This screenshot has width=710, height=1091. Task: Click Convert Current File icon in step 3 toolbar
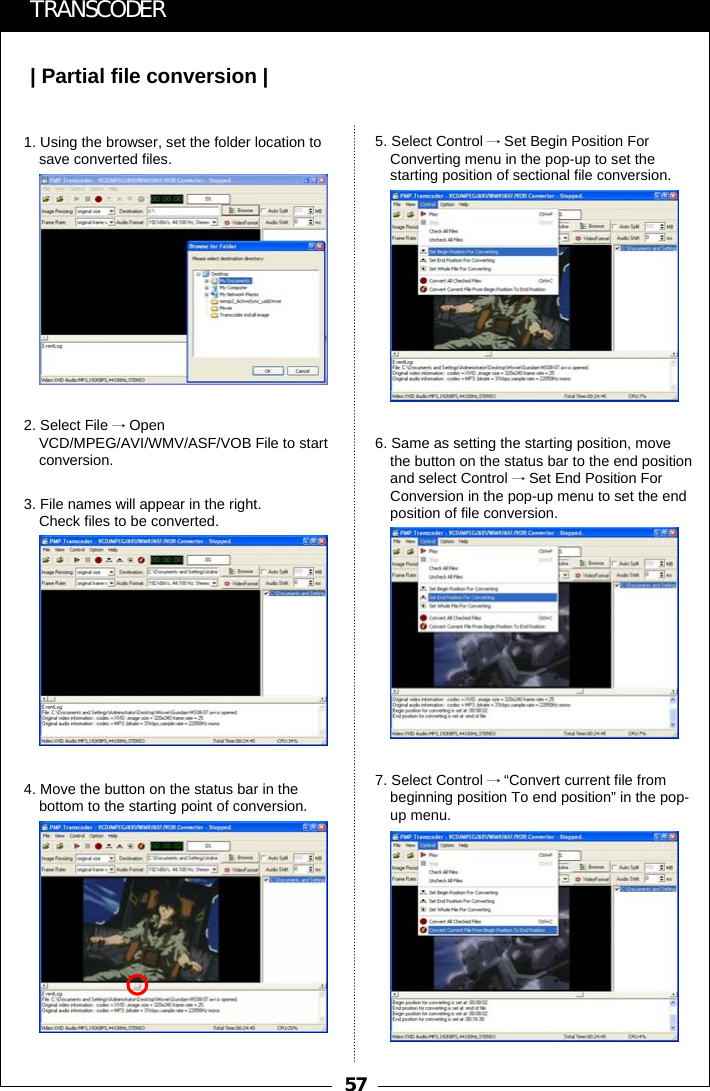tap(141, 560)
